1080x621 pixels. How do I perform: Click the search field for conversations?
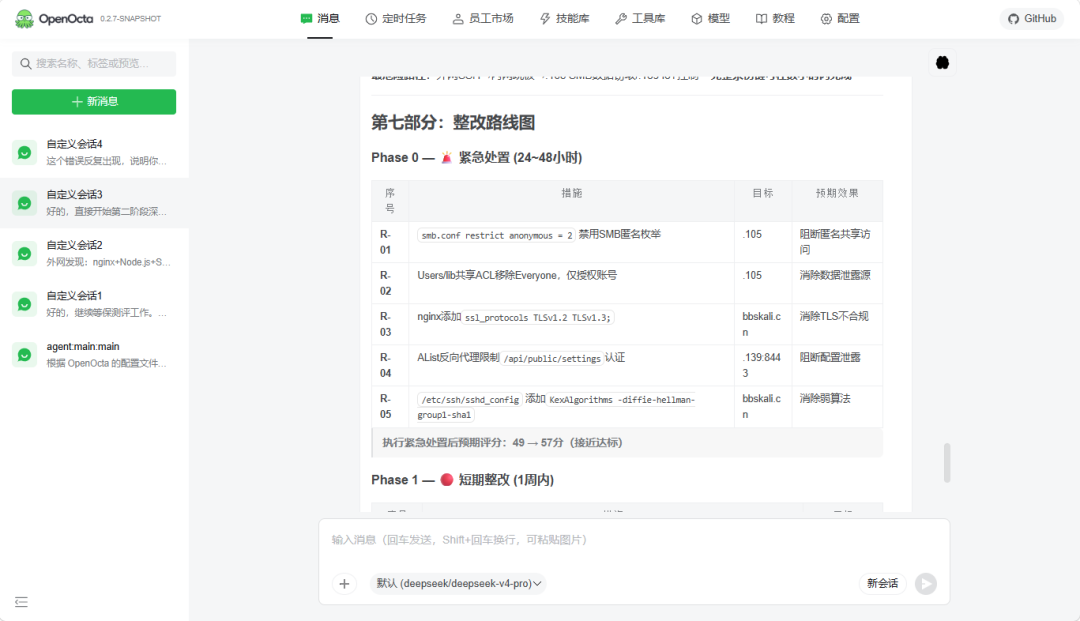pos(94,63)
